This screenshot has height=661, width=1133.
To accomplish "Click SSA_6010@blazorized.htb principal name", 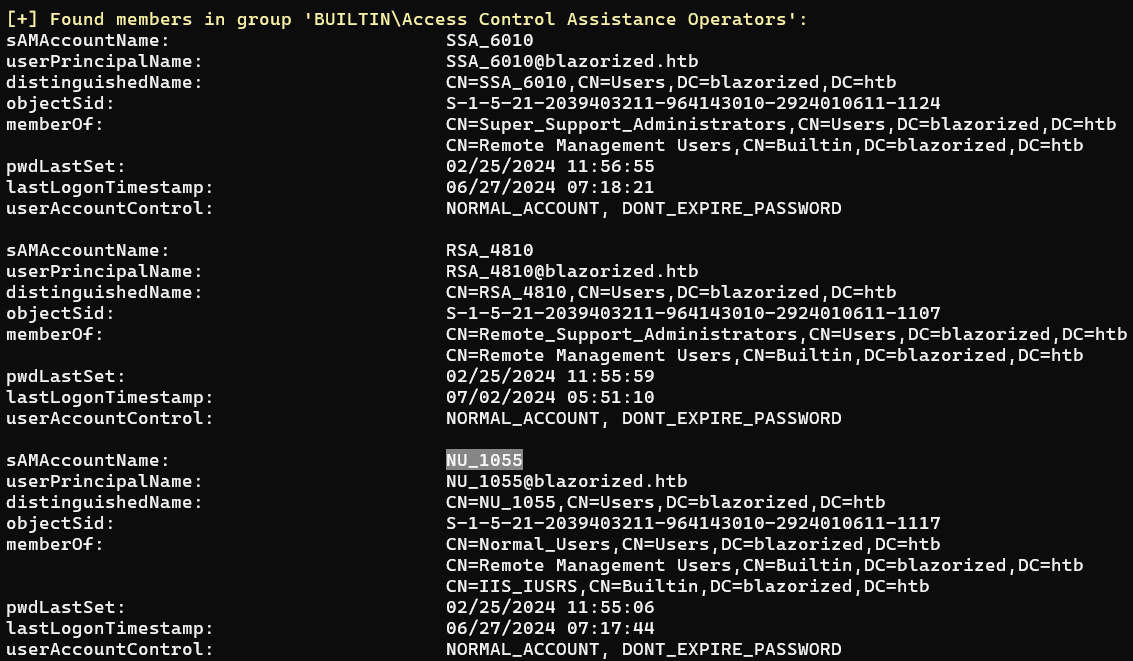I will [572, 61].
